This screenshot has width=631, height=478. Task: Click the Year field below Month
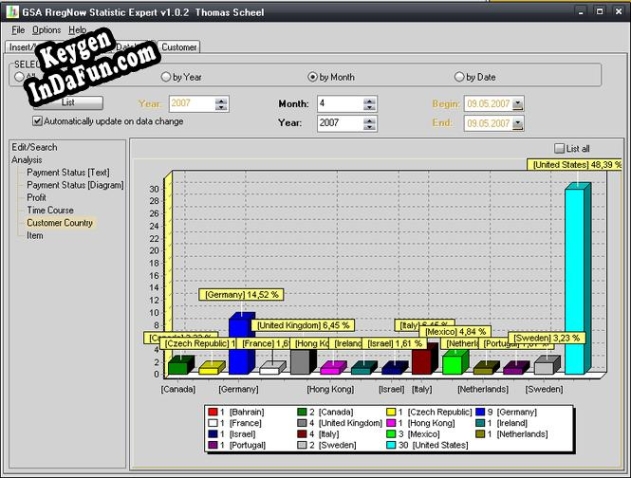coord(340,123)
